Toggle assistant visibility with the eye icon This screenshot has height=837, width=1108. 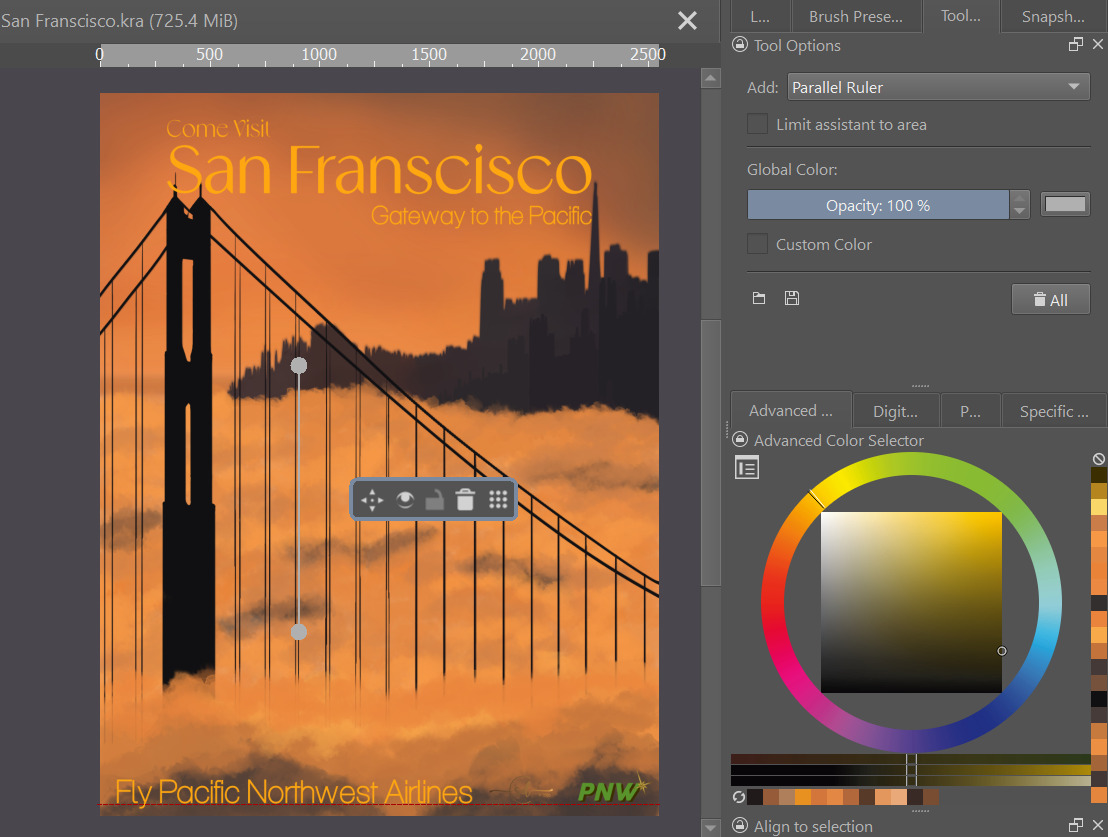[404, 500]
